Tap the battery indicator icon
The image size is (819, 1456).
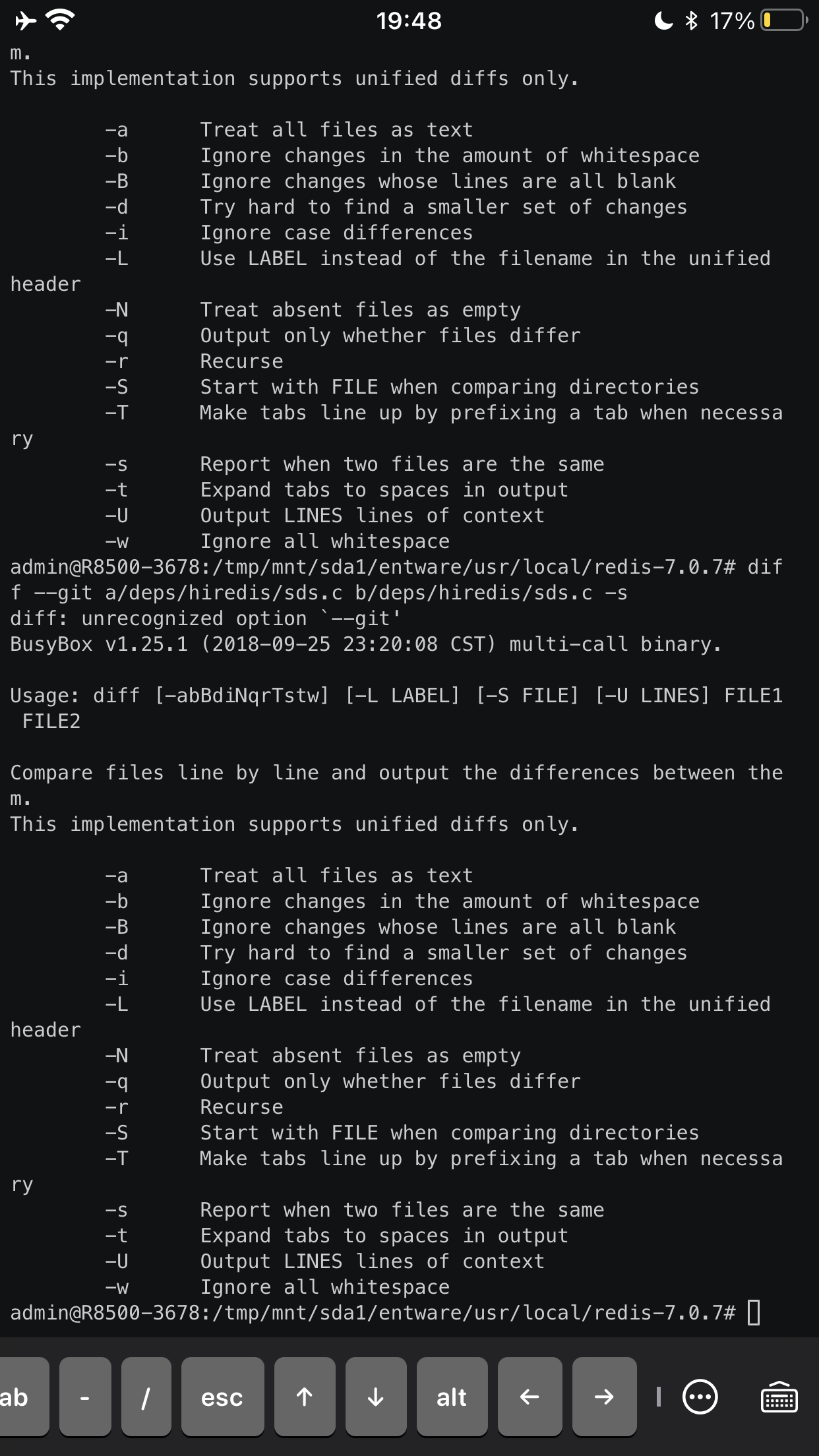tap(784, 21)
